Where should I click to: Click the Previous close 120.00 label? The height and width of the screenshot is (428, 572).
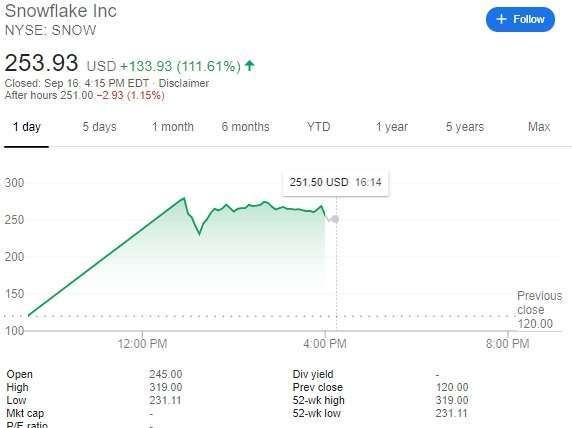point(539,310)
